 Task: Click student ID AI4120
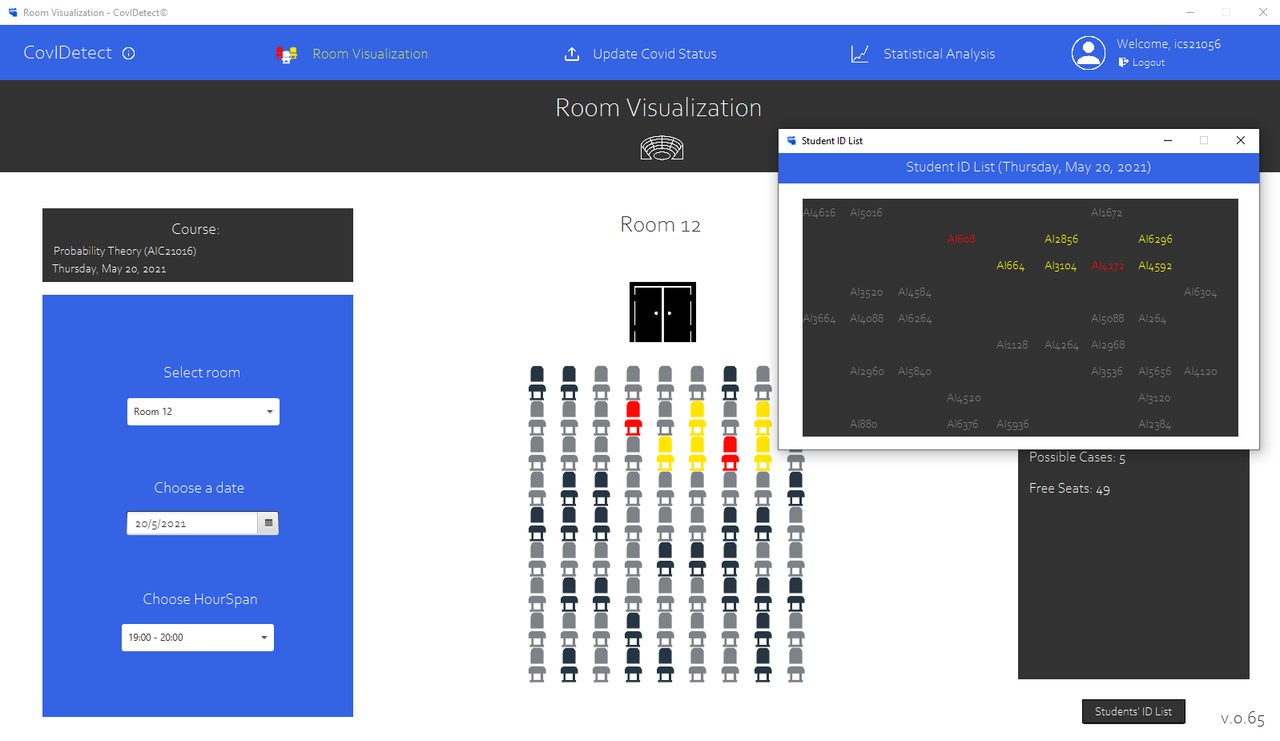coord(1200,371)
